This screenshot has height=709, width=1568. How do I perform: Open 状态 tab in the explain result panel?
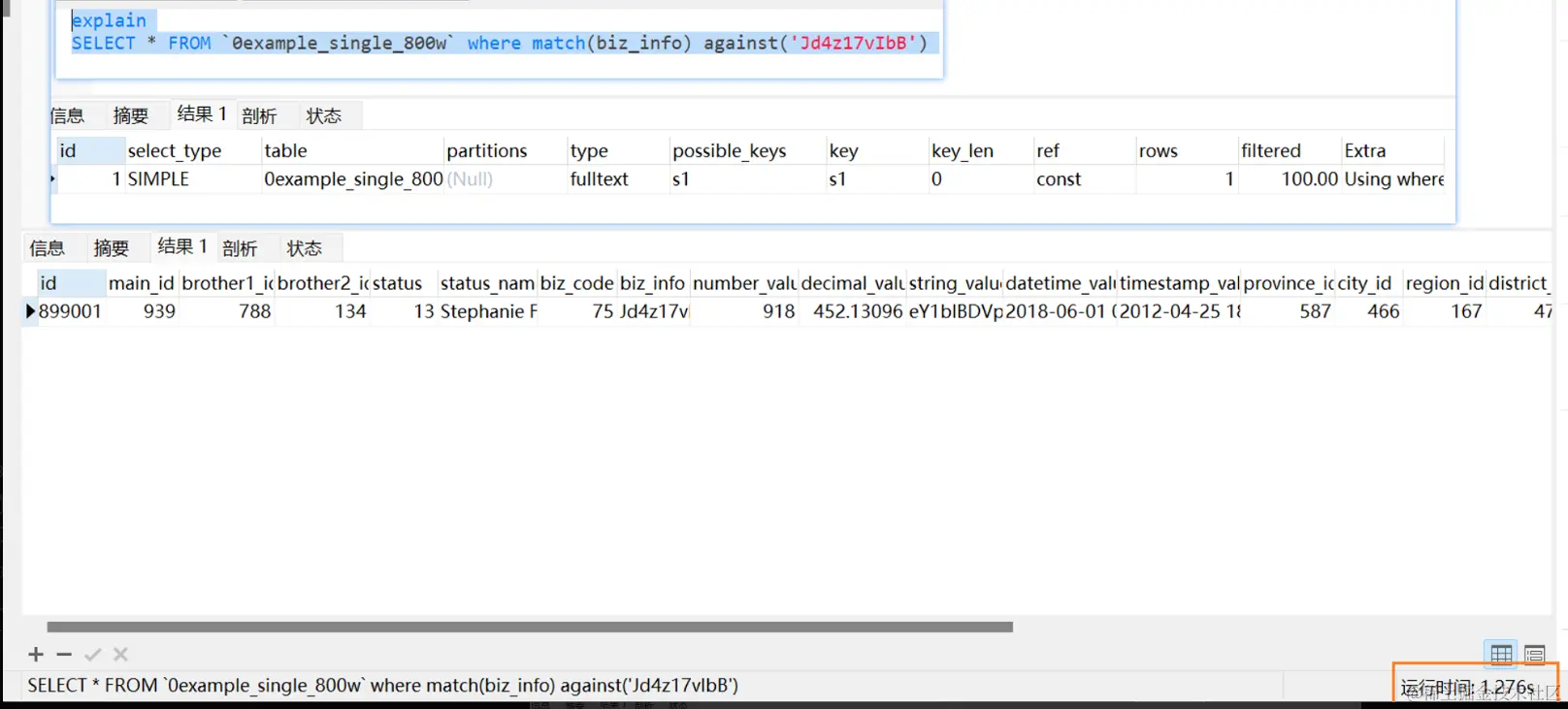pos(324,116)
